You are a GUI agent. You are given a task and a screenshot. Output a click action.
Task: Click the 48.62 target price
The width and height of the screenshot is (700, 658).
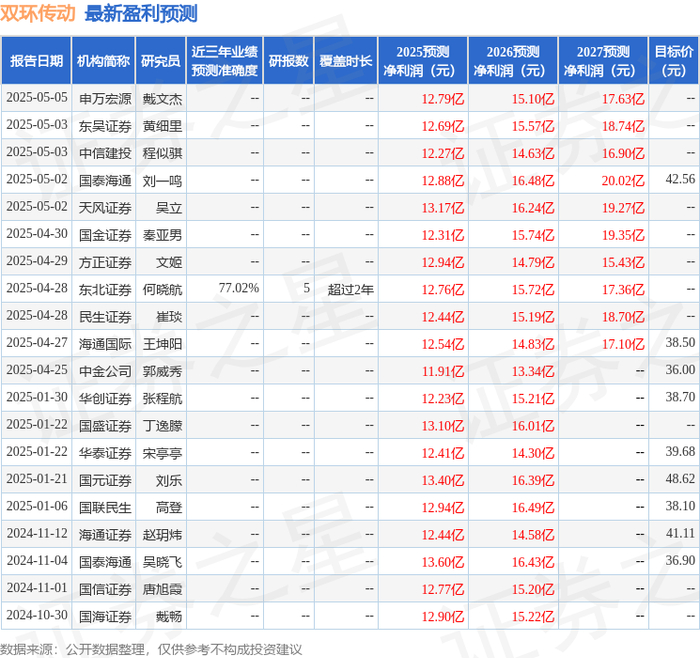[680, 479]
